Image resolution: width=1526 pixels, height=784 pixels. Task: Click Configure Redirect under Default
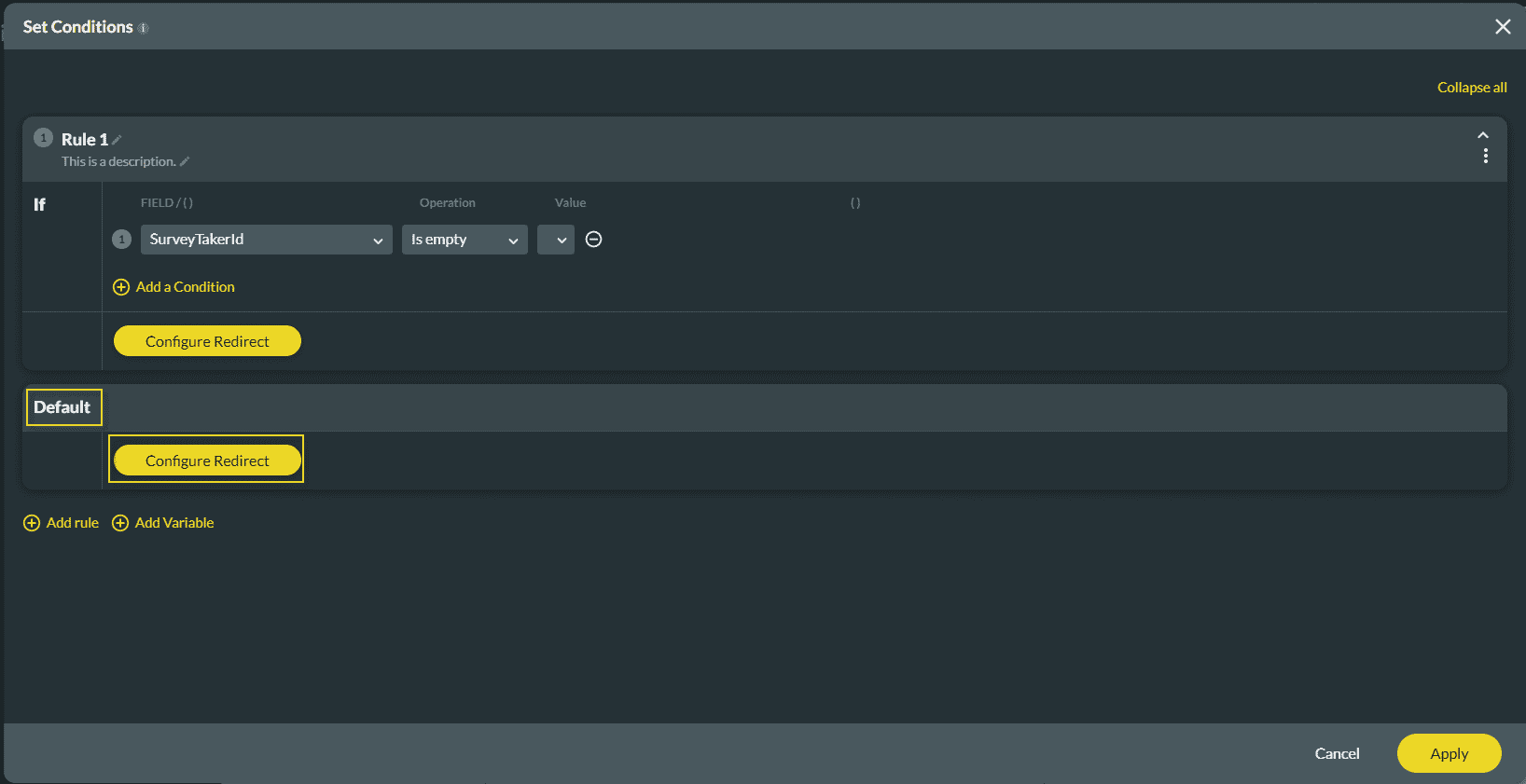coord(207,461)
